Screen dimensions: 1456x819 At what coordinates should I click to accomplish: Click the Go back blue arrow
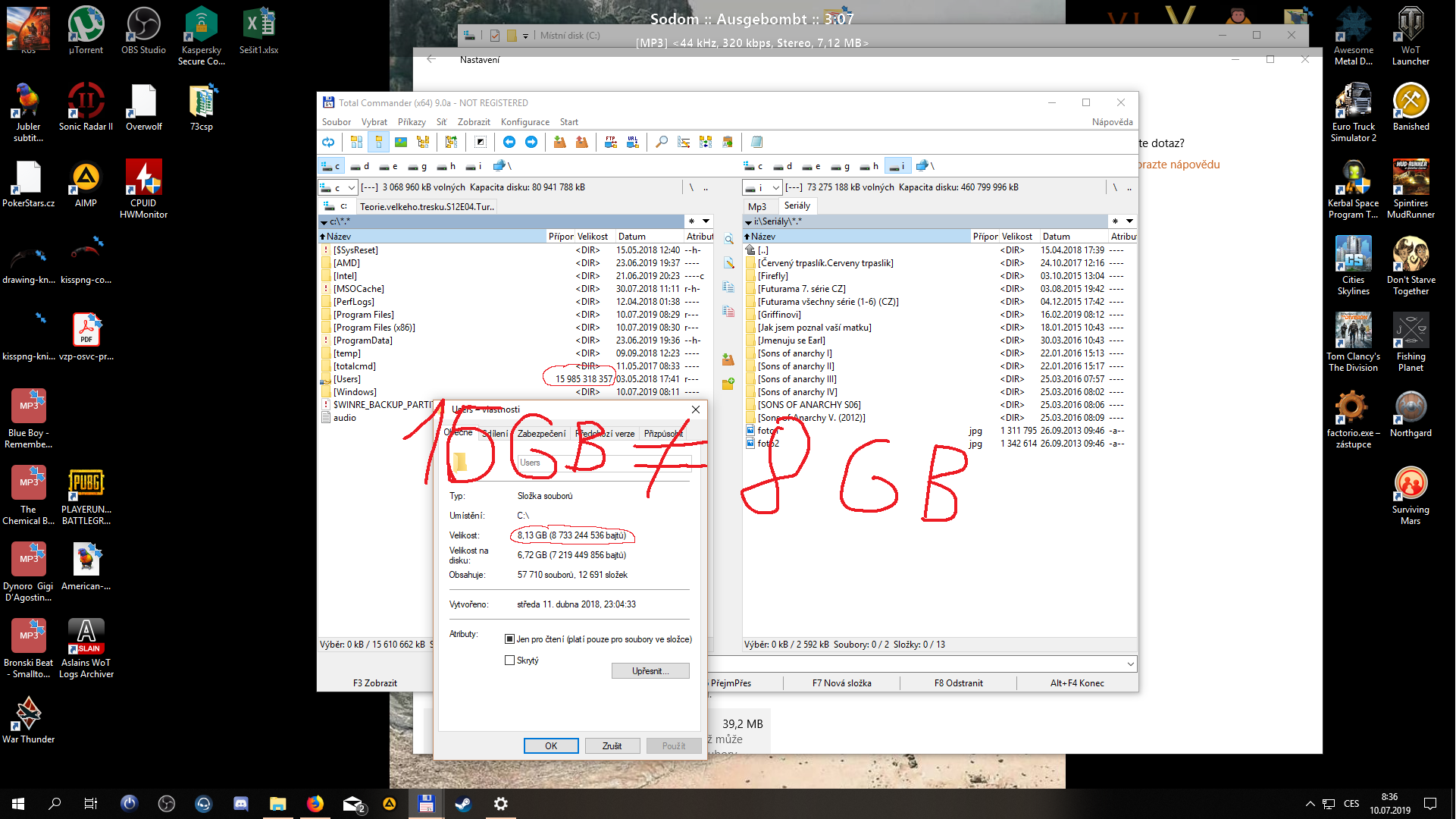[x=509, y=142]
